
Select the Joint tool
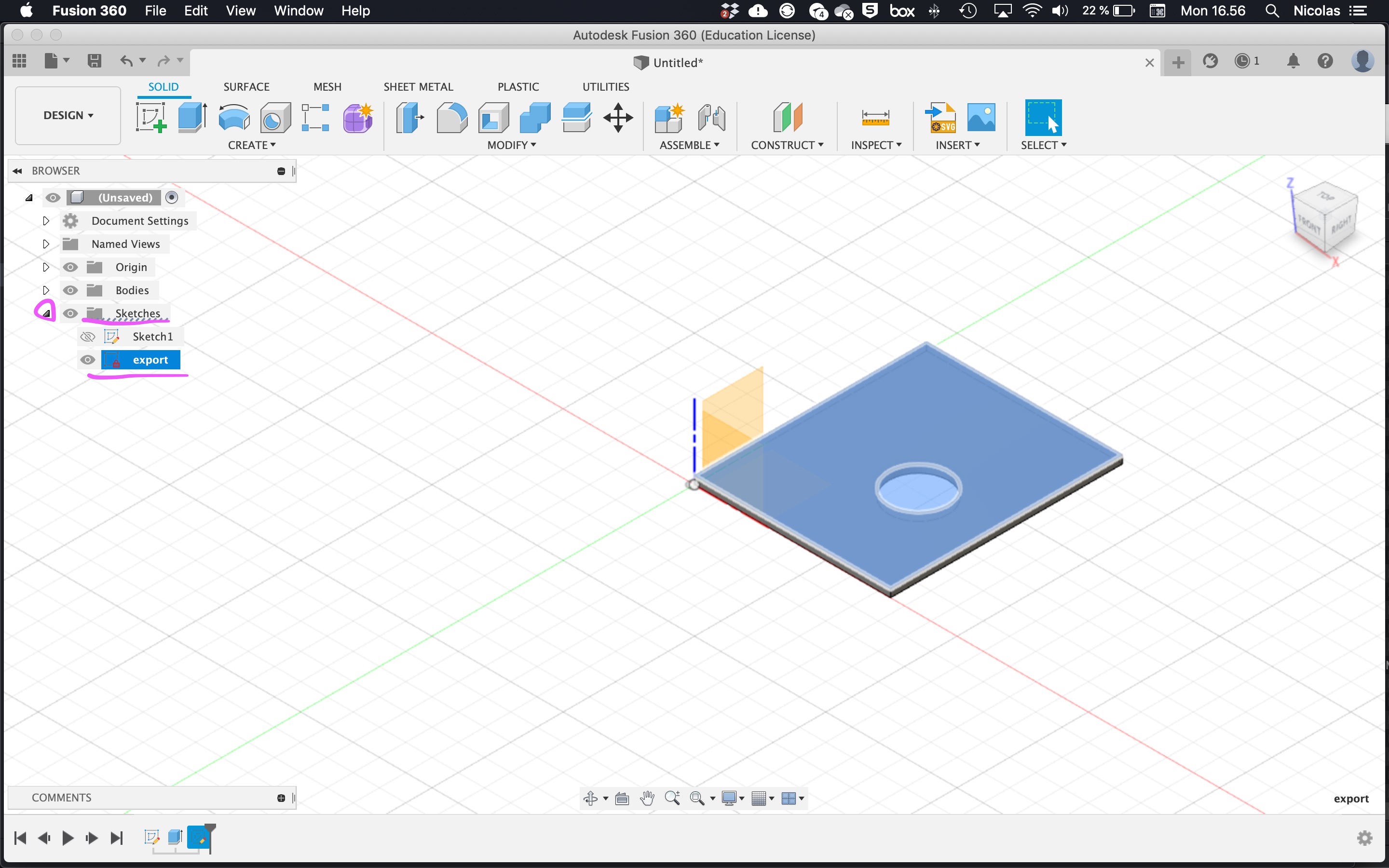(712, 117)
